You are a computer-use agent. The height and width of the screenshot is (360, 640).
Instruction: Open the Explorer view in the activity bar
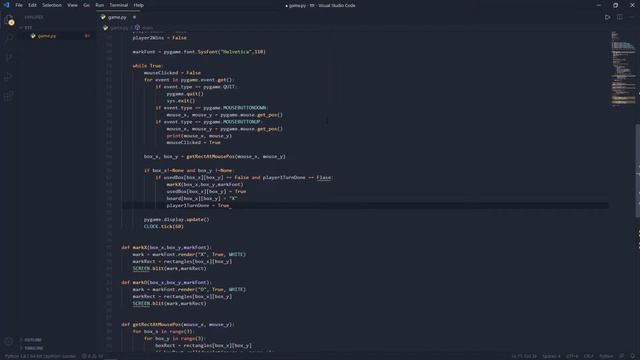click(9, 20)
